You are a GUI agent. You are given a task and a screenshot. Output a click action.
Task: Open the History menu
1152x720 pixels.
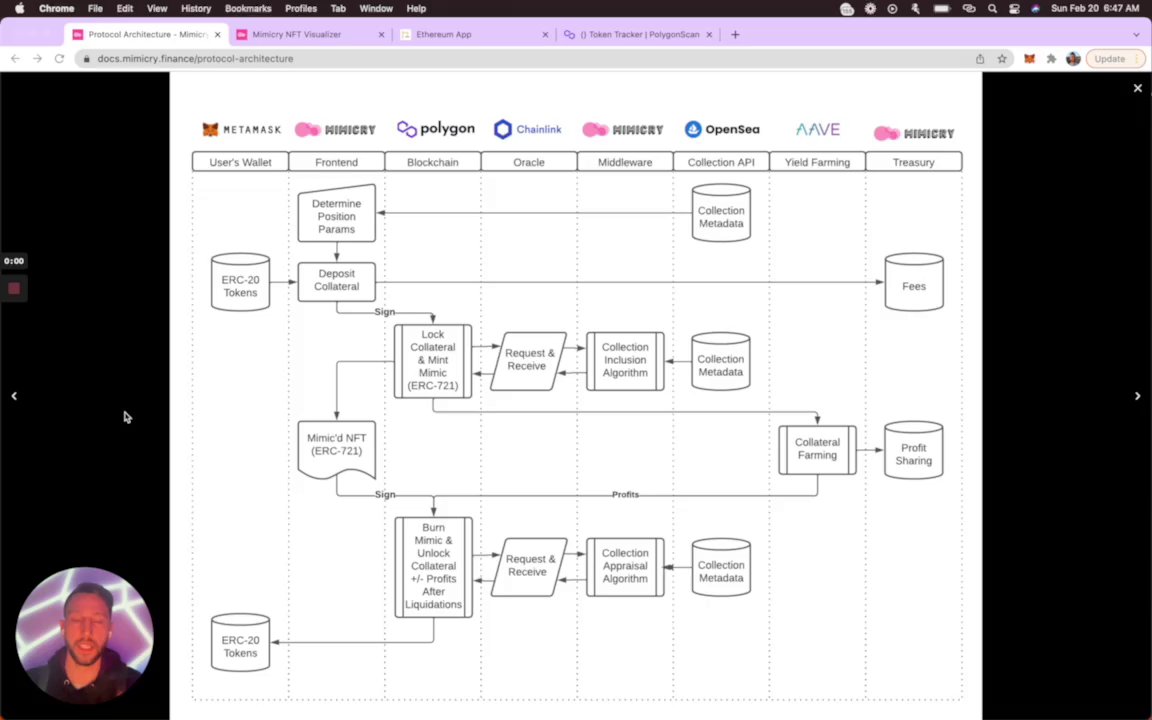point(195,9)
